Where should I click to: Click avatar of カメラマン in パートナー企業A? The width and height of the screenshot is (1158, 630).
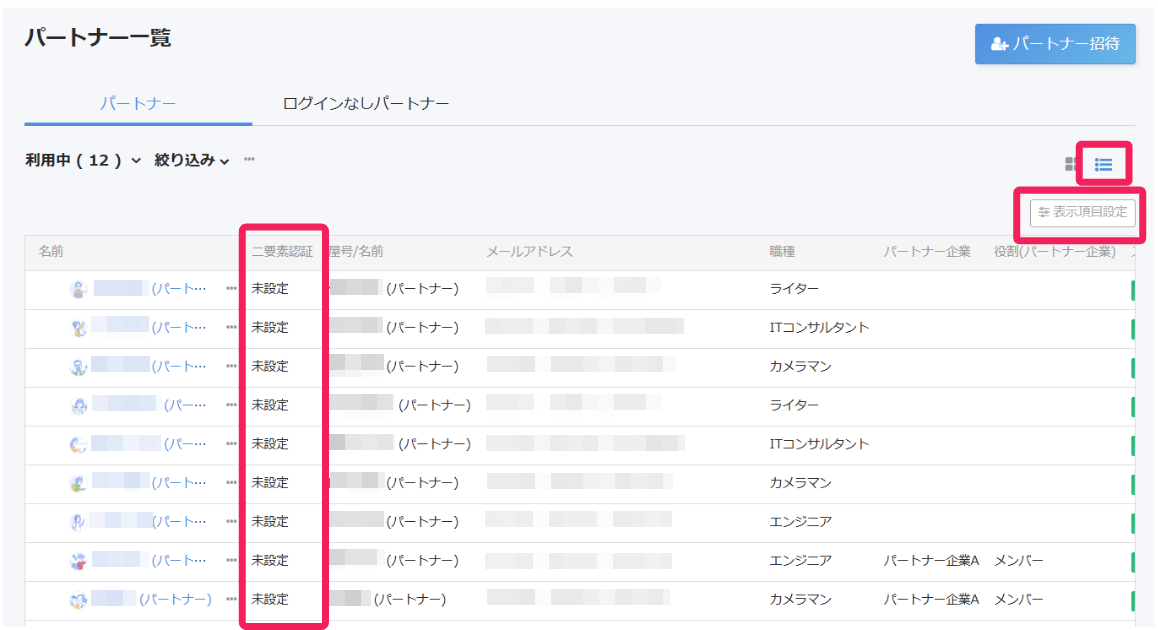[x=78, y=600]
